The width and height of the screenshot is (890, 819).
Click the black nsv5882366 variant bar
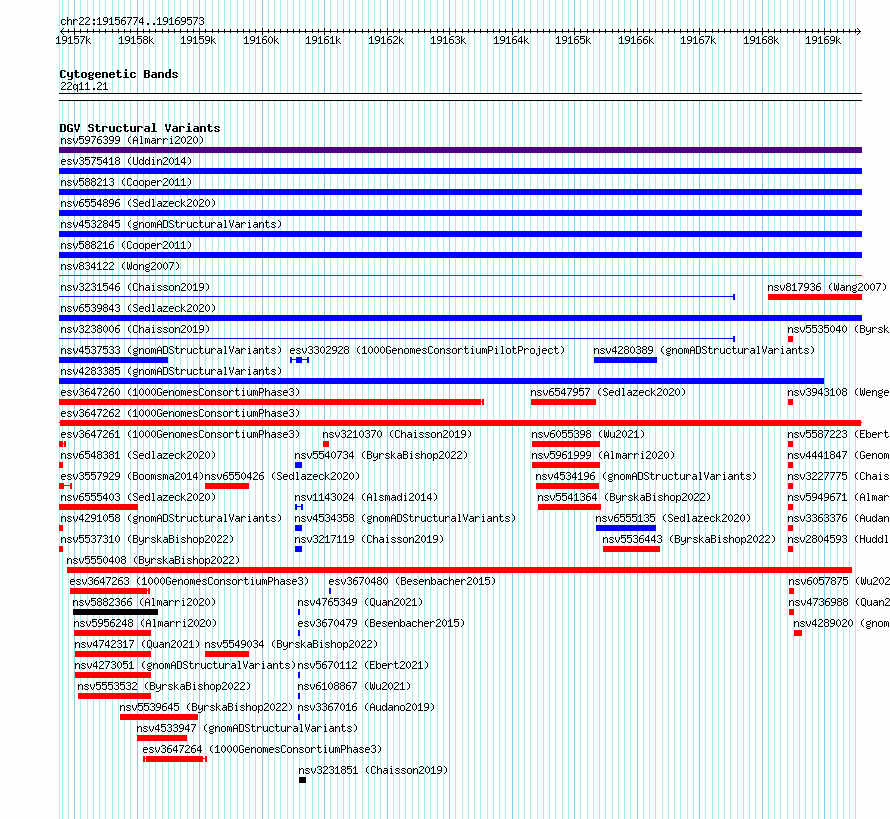coord(115,612)
